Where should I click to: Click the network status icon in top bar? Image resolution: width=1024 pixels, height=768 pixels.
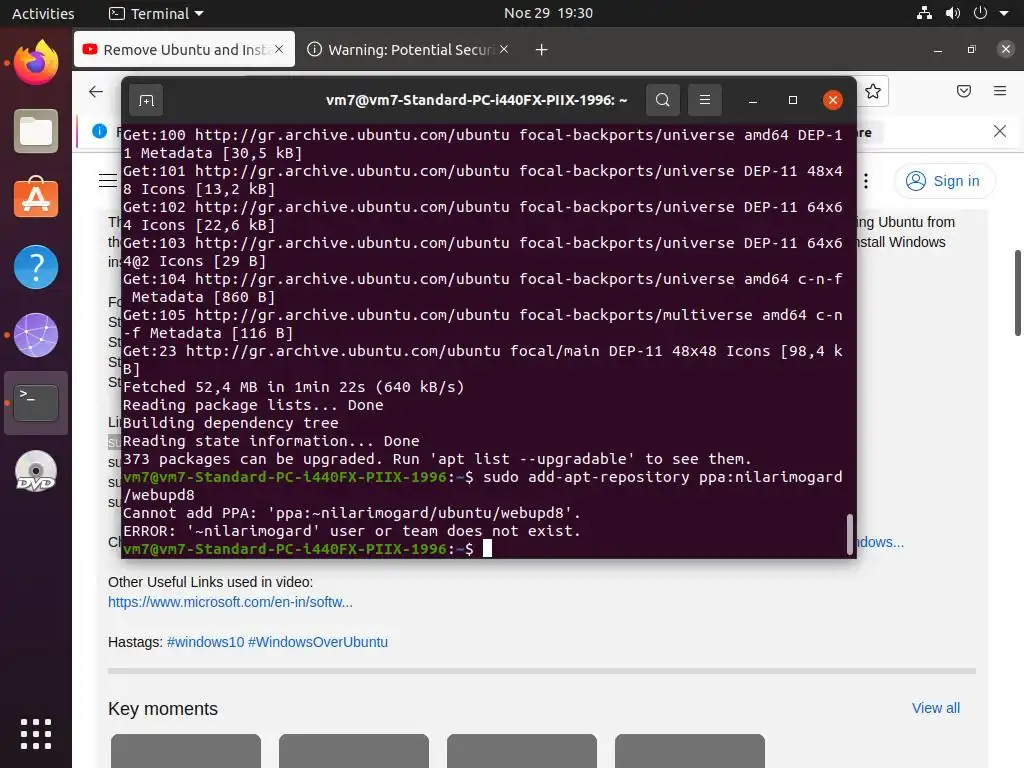coord(924,13)
